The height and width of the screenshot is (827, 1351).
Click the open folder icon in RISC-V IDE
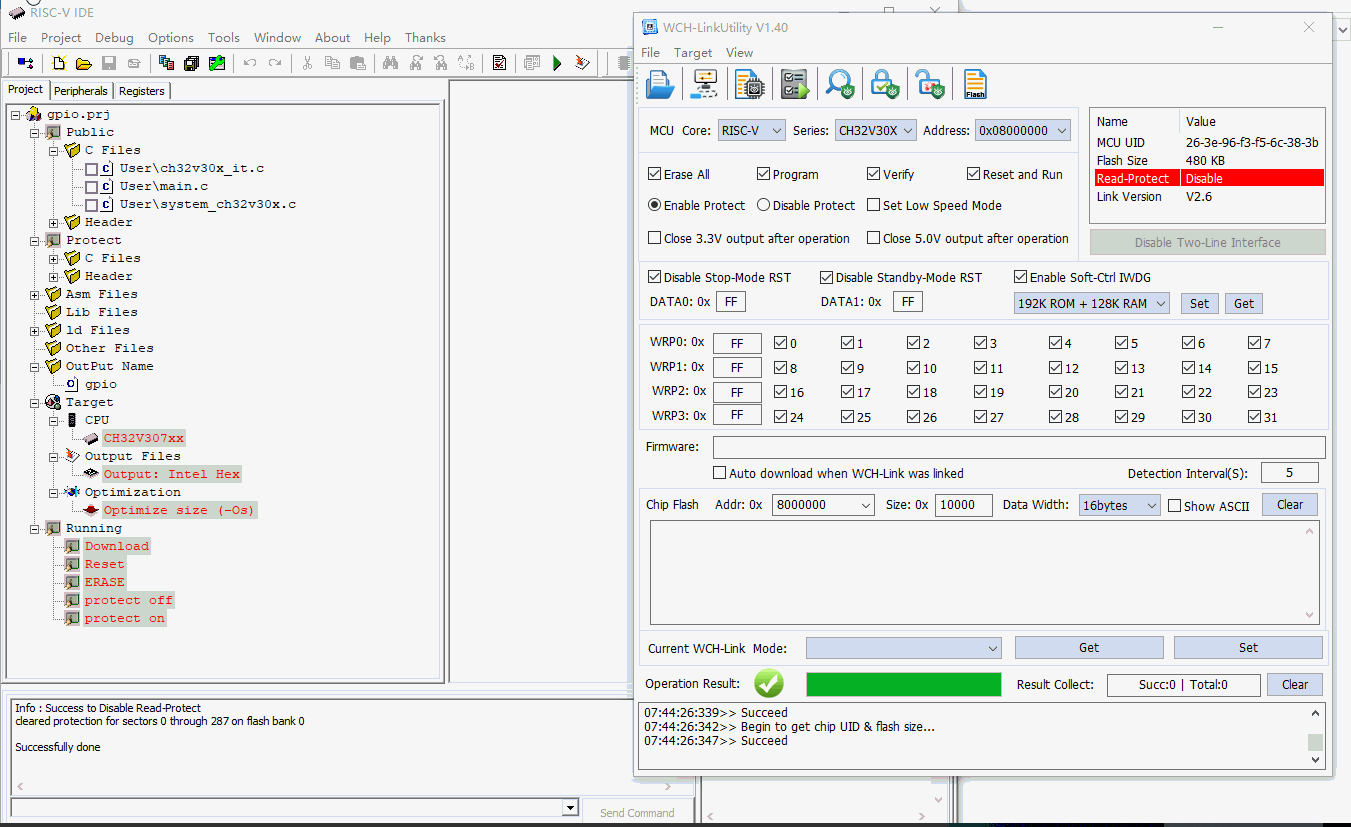84,63
